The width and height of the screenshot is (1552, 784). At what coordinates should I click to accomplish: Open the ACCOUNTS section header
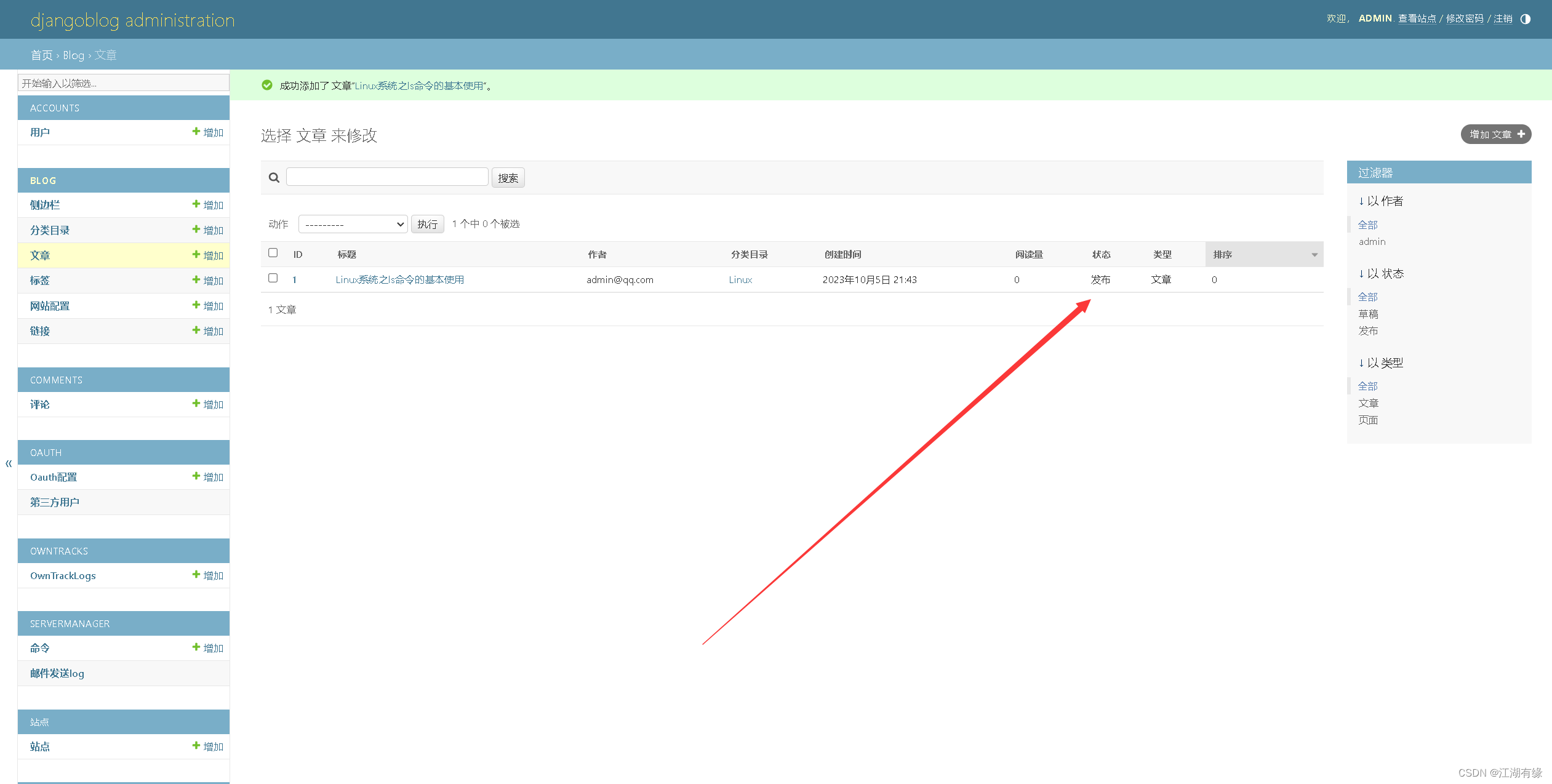click(55, 108)
